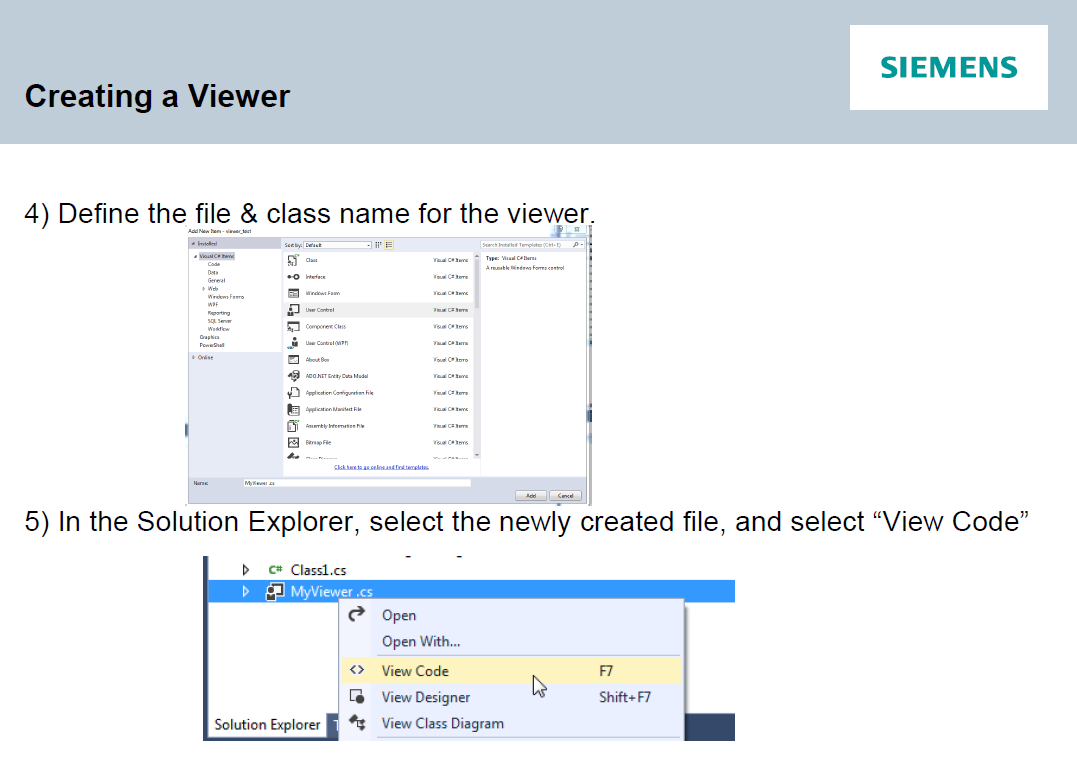The height and width of the screenshot is (771, 1077).
Task: Open the online templates link
Action: [x=381, y=468]
